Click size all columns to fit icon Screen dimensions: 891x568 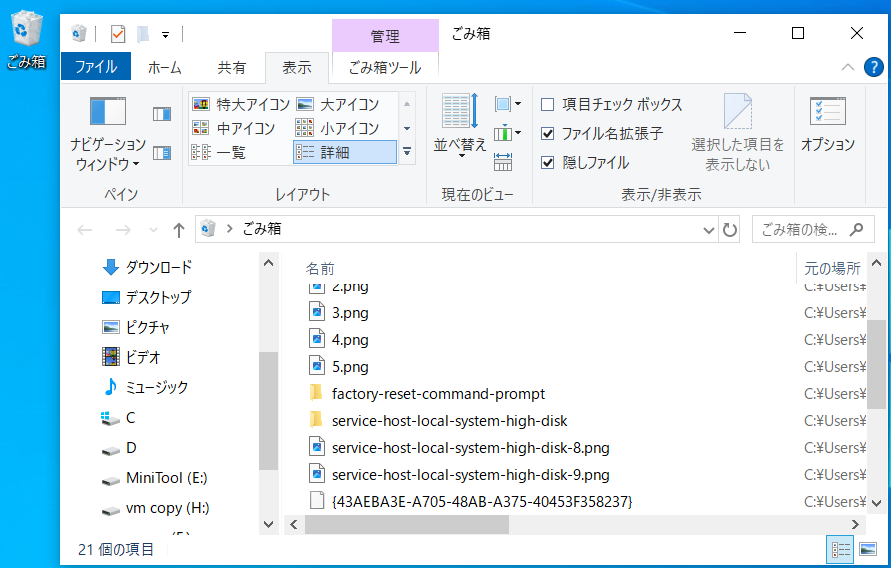(x=503, y=162)
